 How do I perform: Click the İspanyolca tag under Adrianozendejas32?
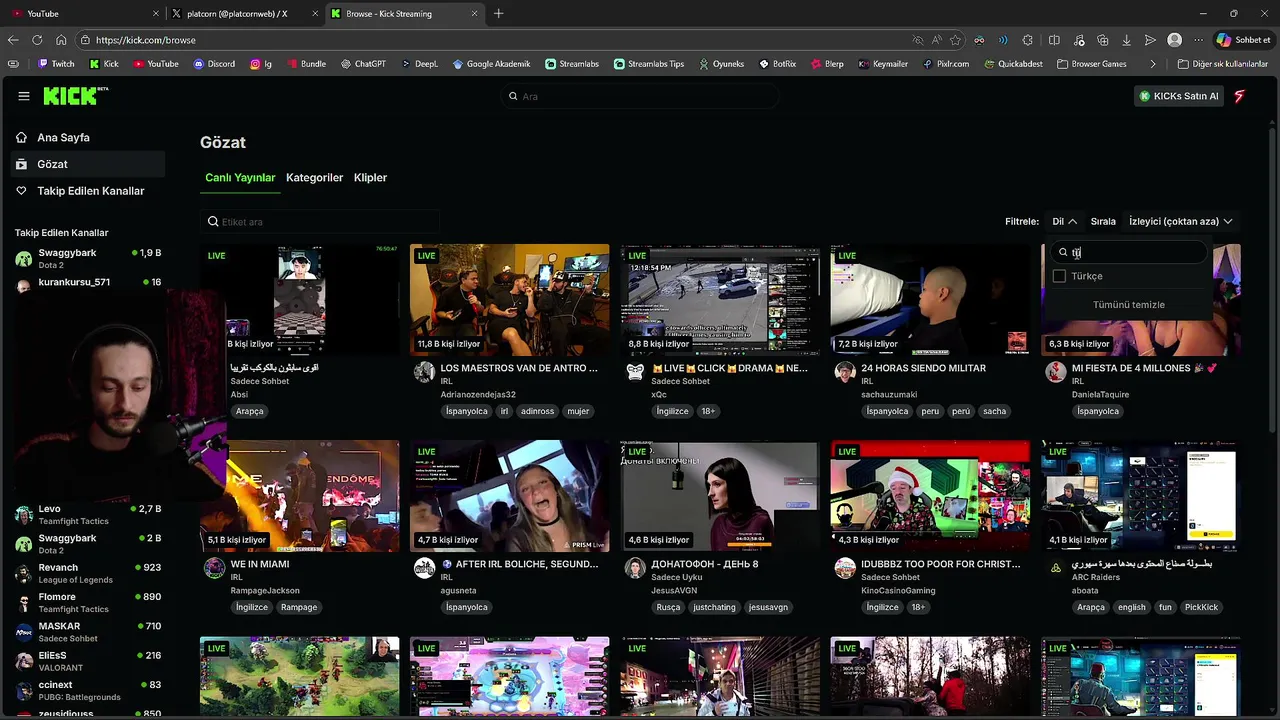point(466,411)
